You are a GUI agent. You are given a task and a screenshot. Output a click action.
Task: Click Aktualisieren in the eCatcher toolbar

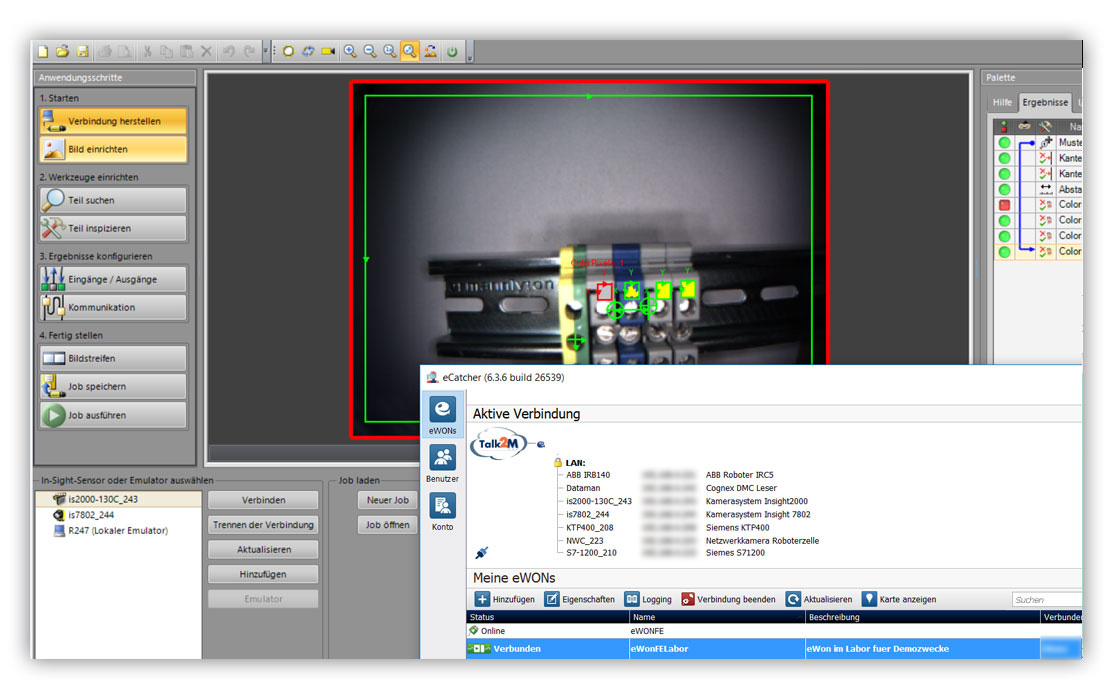pos(819,600)
